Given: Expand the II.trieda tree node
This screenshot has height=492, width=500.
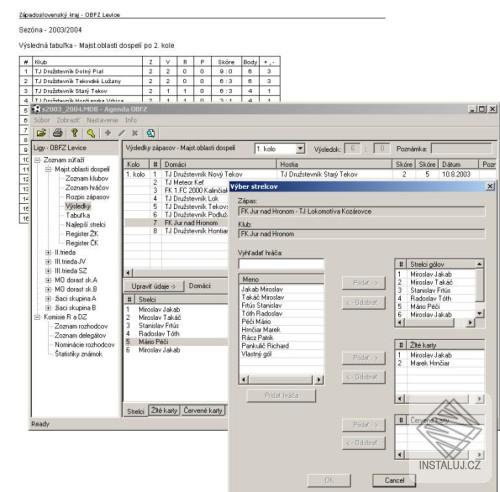Looking at the screenshot, I should [48, 252].
